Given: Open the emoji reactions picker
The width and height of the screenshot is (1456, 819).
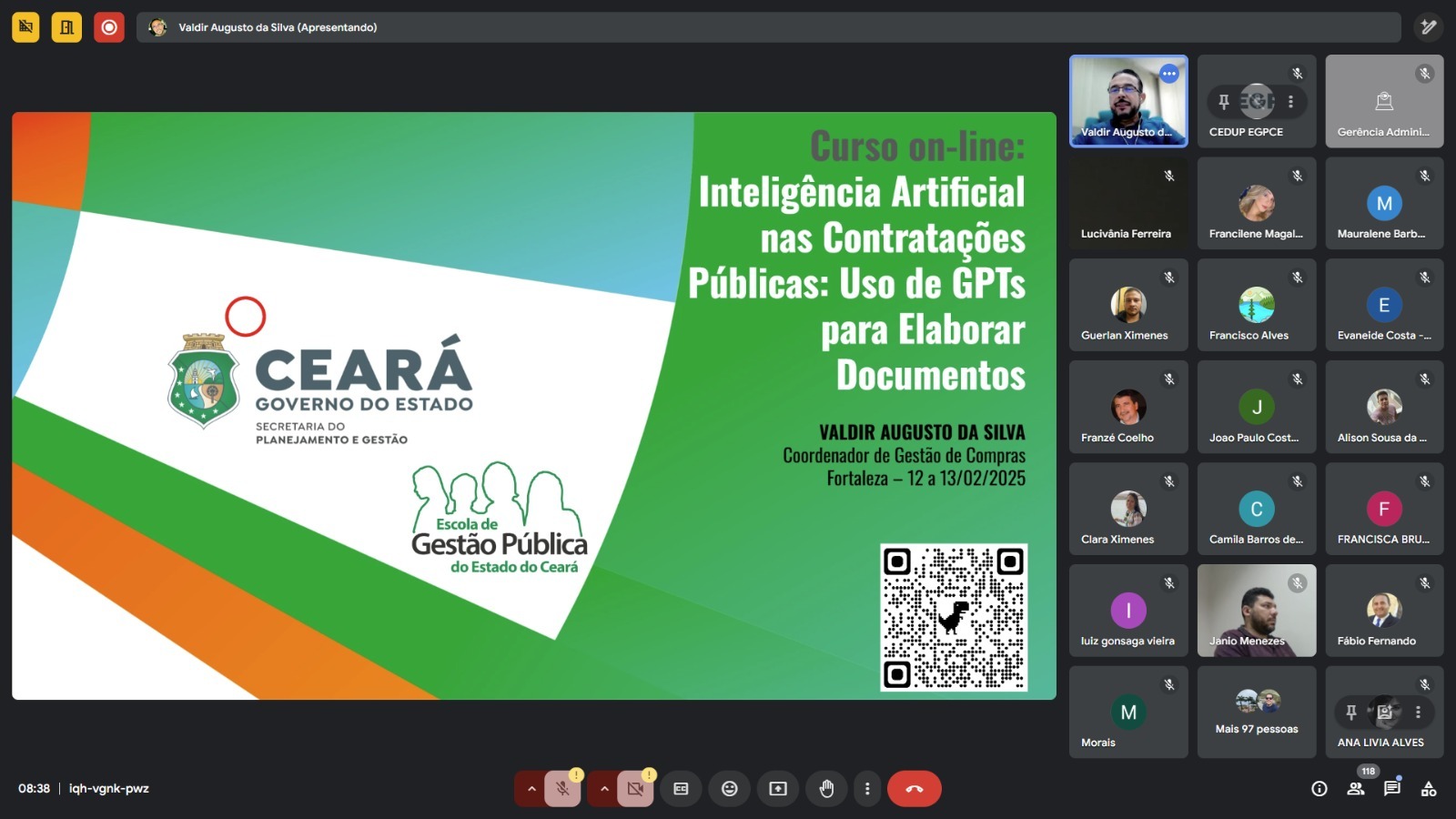Looking at the screenshot, I should tap(730, 789).
